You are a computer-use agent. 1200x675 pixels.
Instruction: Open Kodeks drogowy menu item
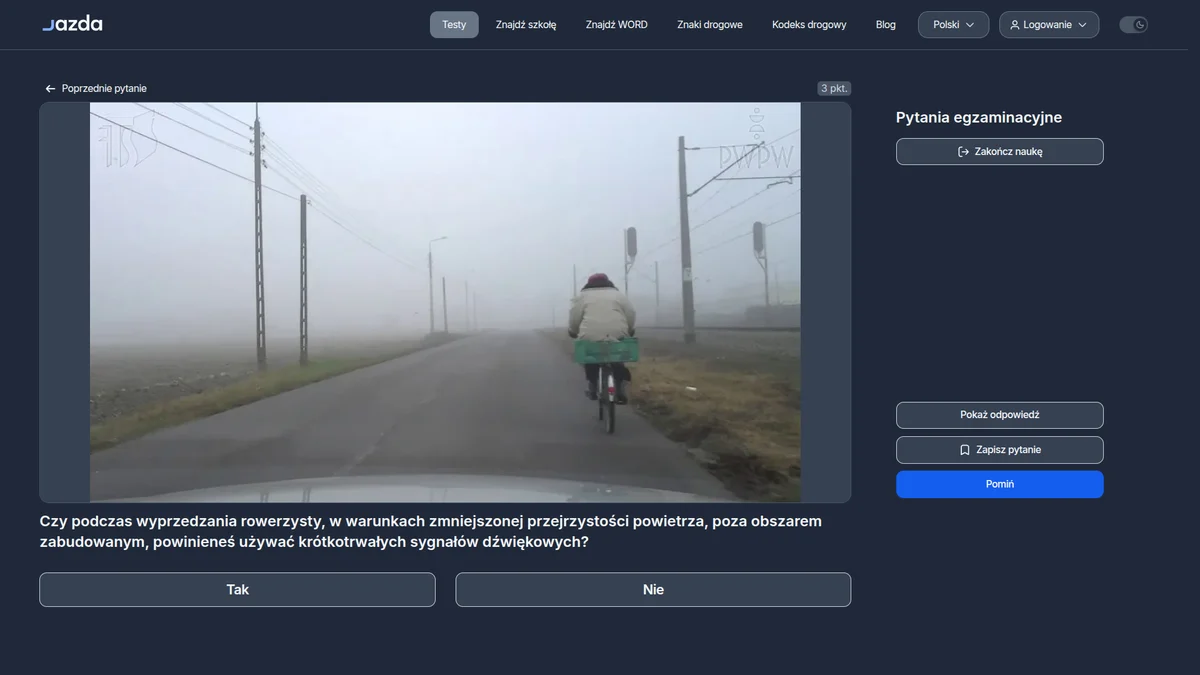[x=809, y=24]
